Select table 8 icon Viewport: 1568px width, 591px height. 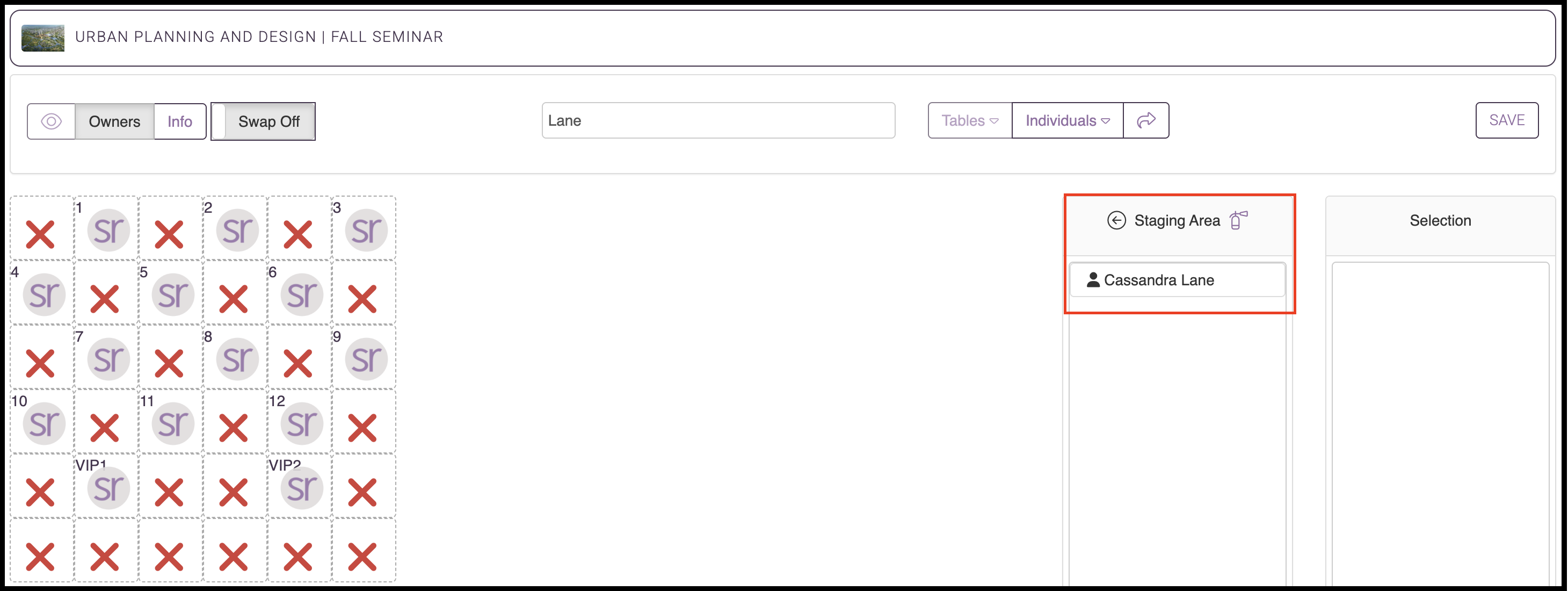[237, 359]
